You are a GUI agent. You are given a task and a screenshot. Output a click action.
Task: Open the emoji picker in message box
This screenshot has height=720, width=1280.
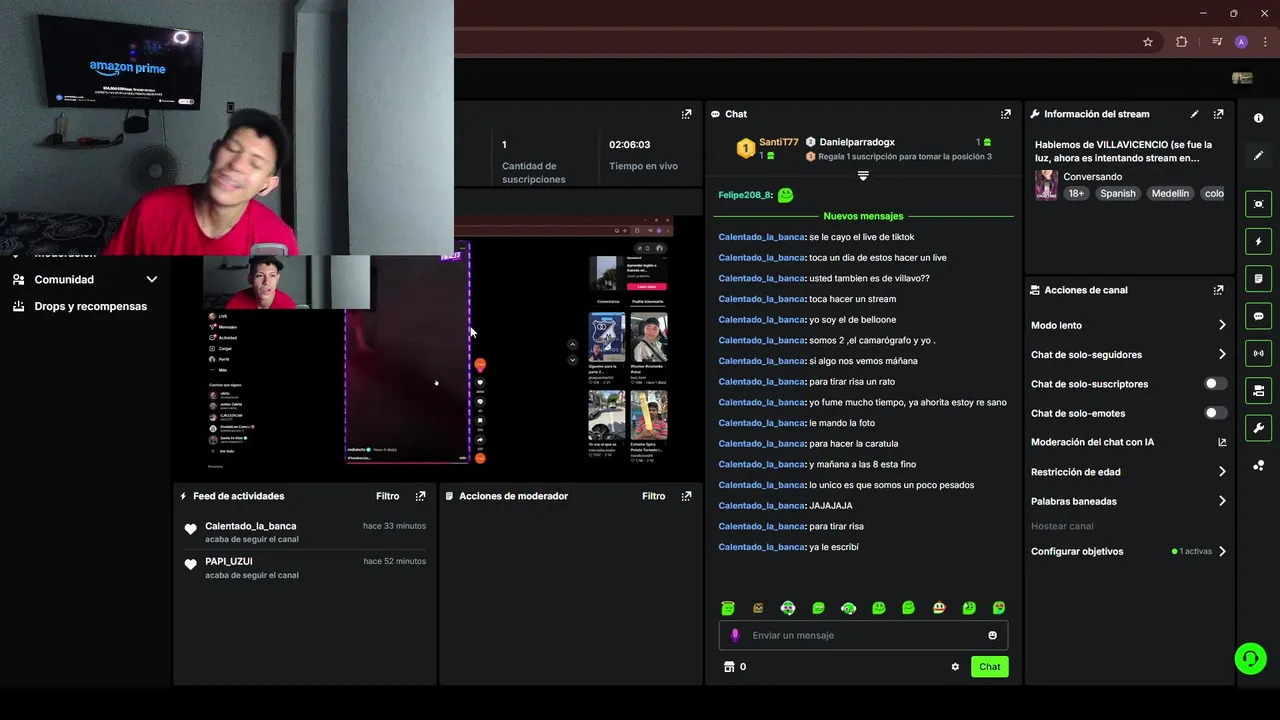992,635
